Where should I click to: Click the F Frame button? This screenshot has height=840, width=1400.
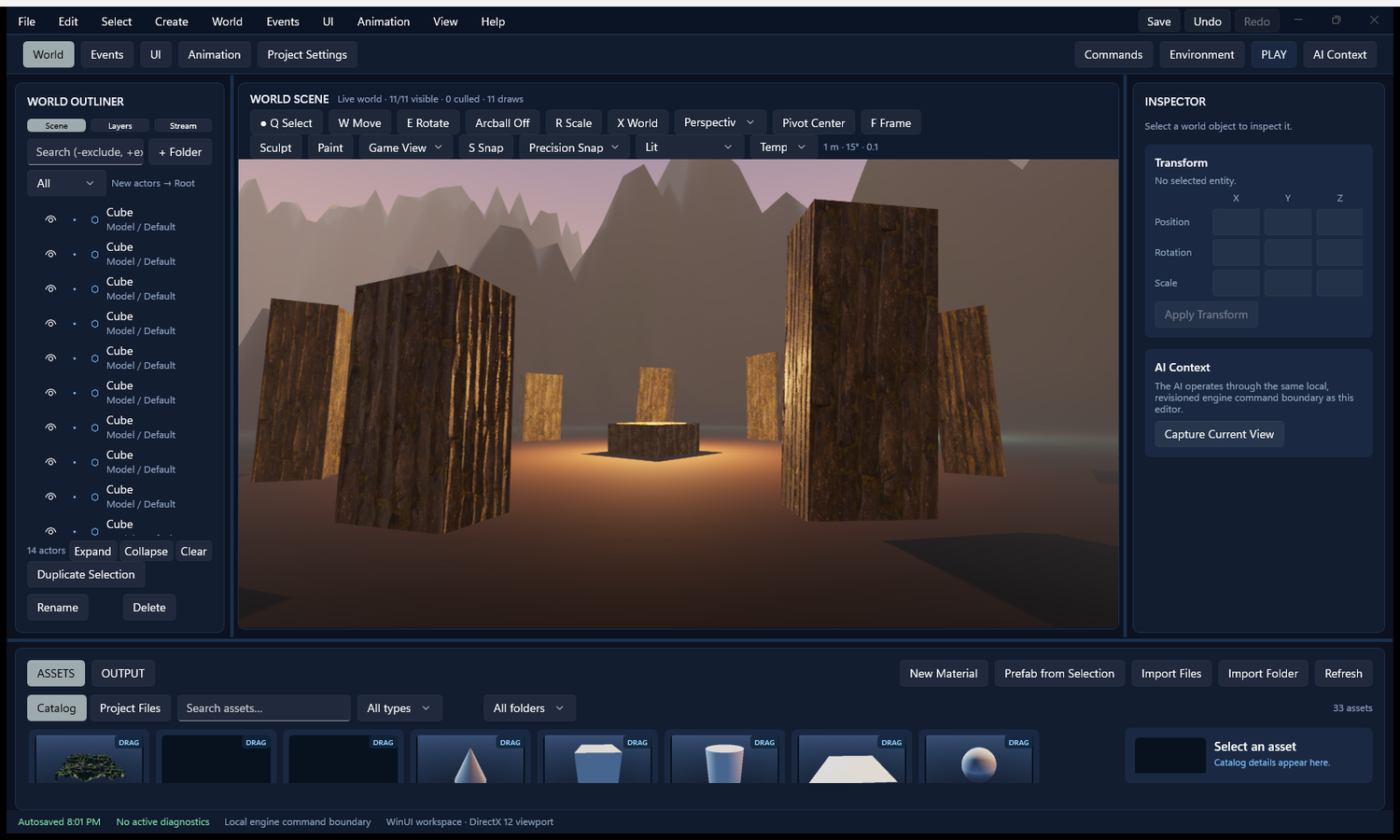pos(890,123)
